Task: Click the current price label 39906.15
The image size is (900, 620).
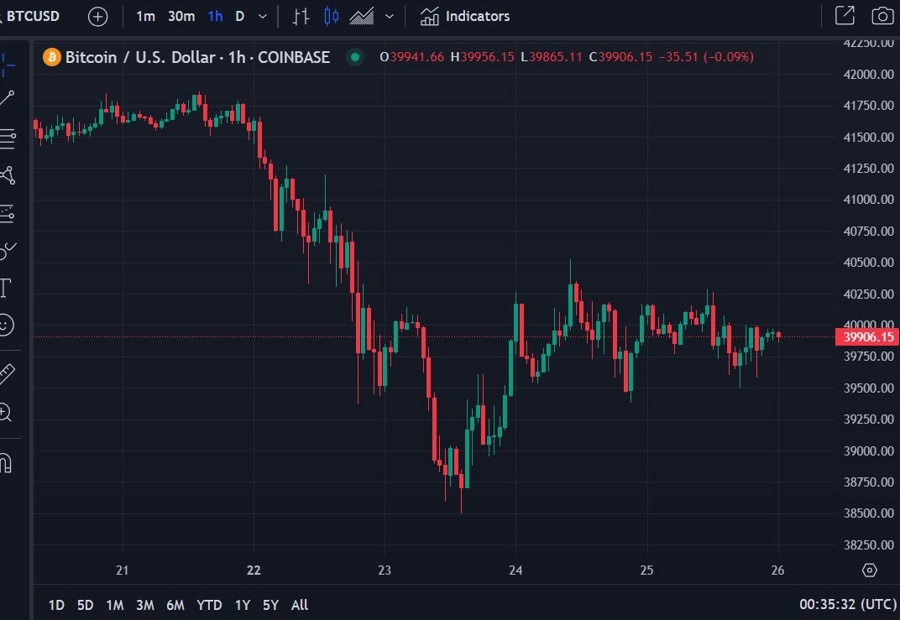Action: click(x=867, y=337)
